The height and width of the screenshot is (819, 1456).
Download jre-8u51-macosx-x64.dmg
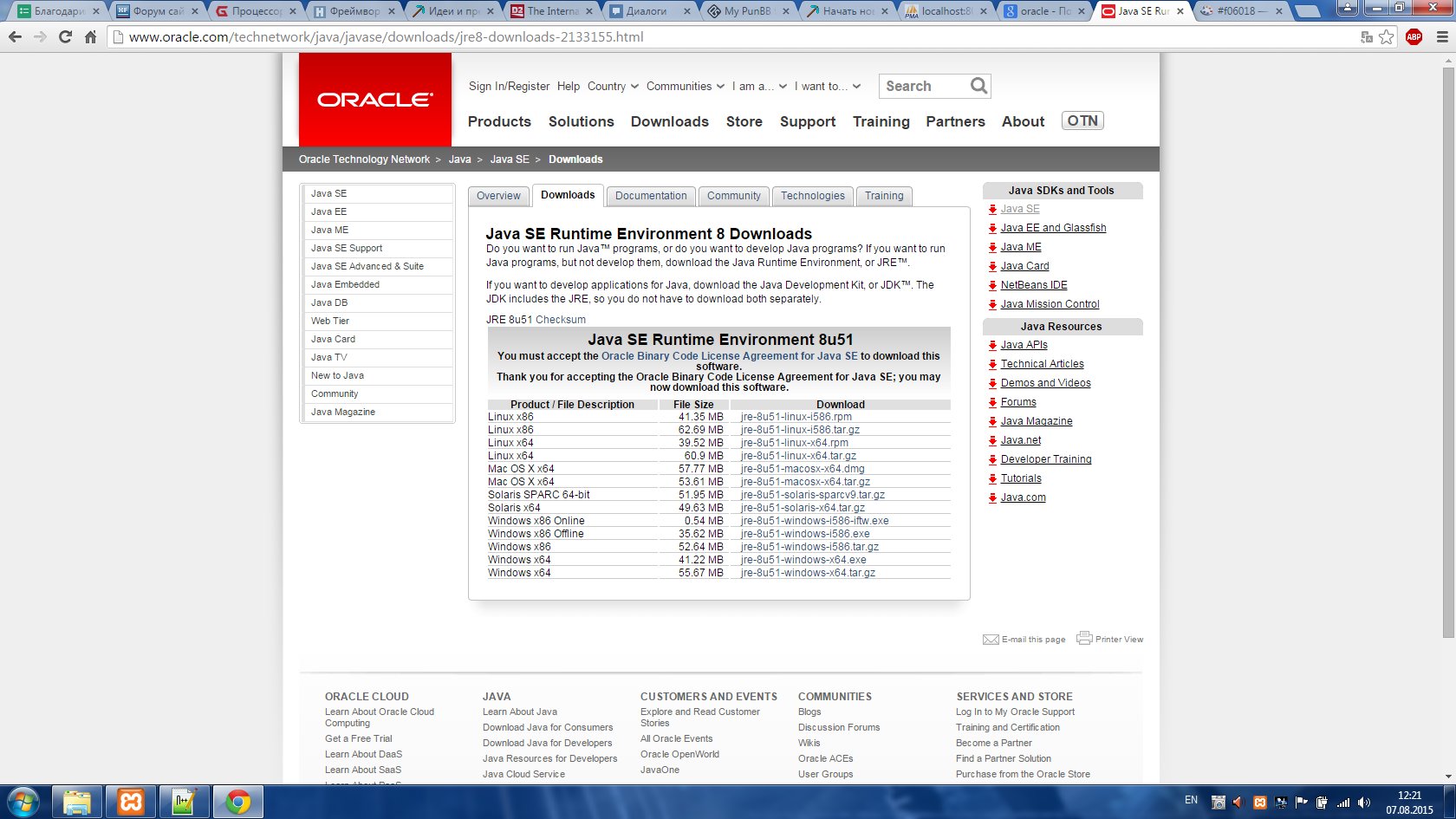point(803,469)
